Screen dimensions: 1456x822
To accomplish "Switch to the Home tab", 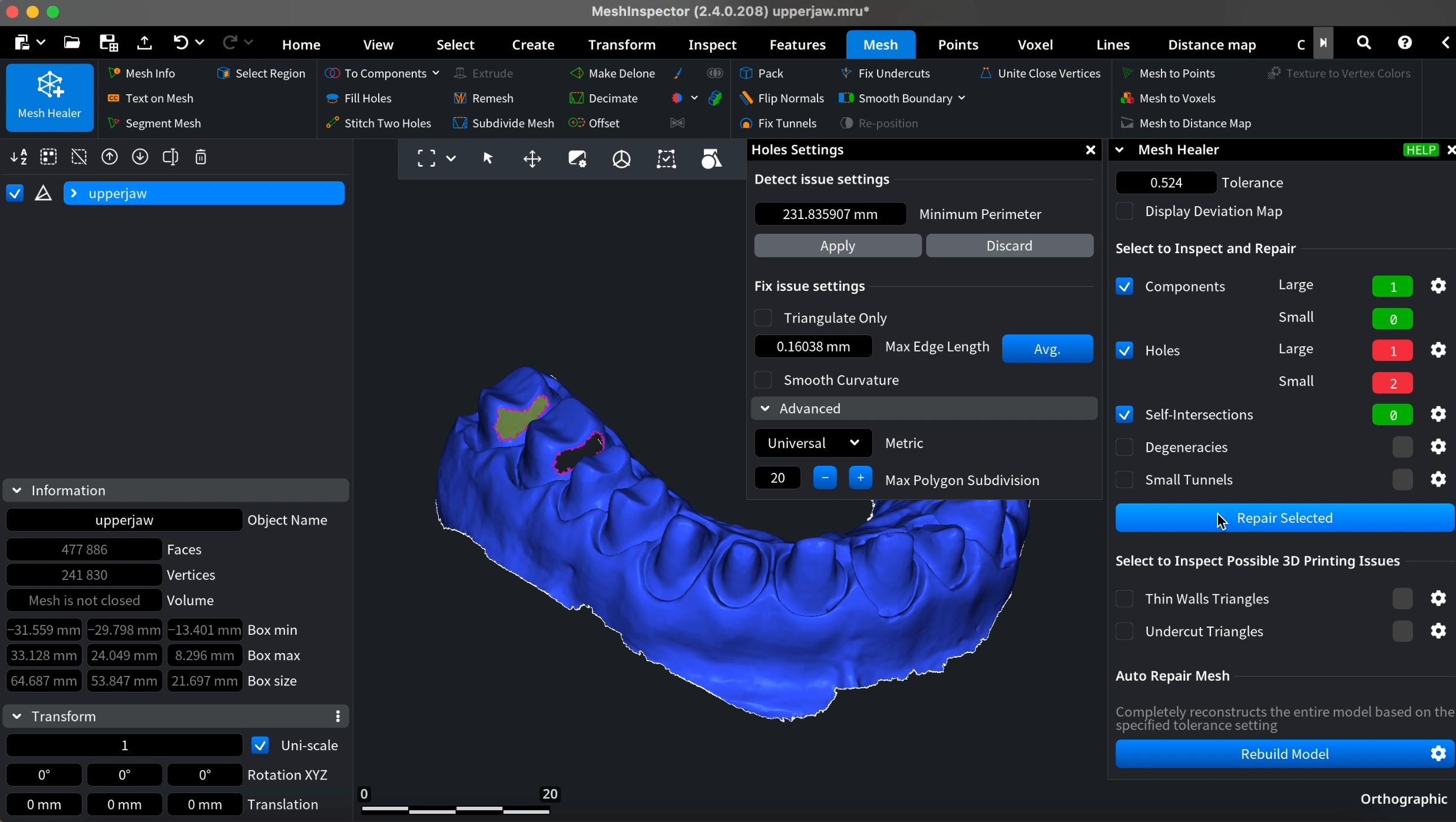I will [x=301, y=45].
